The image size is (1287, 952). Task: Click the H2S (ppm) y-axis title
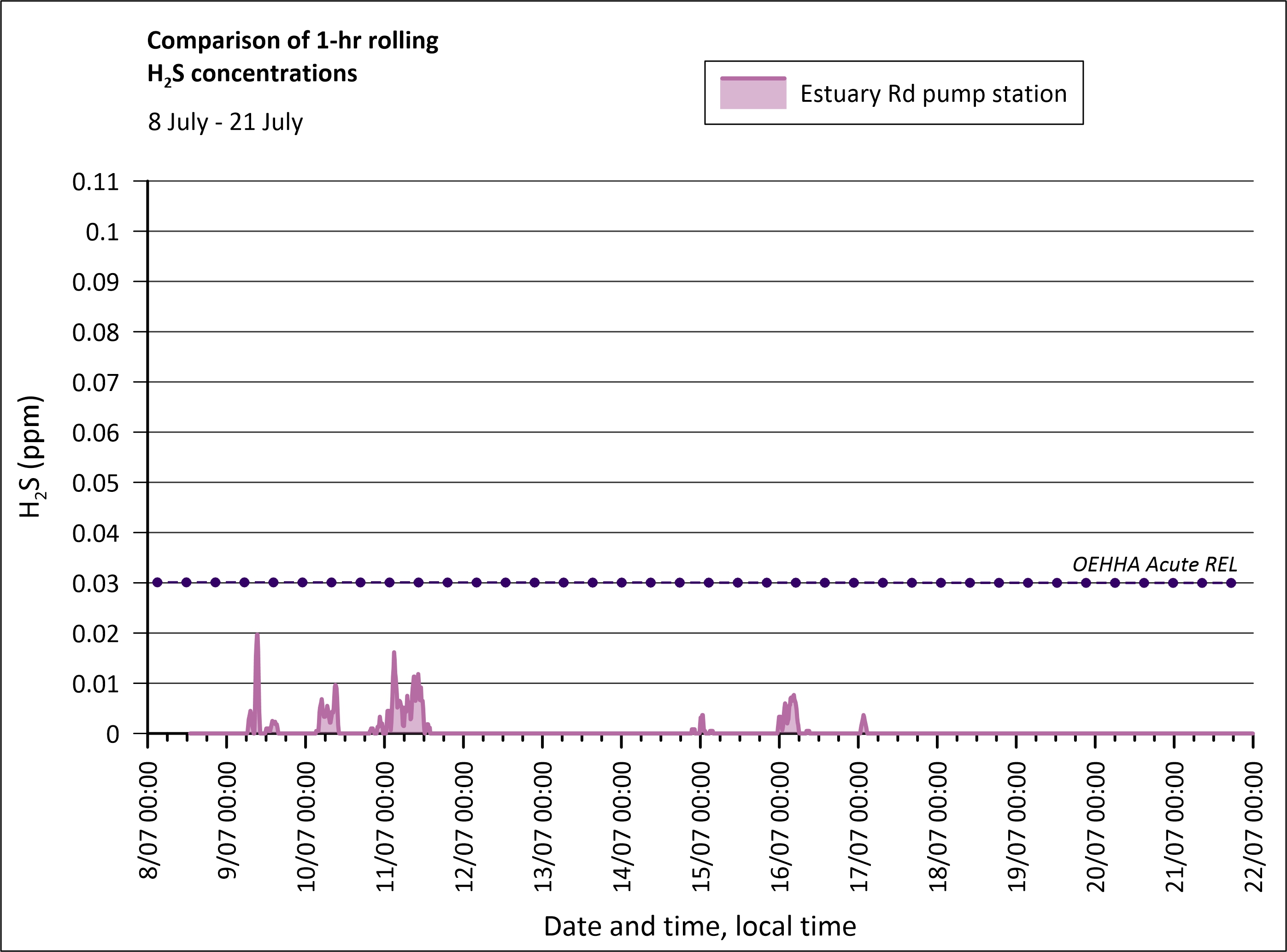(30, 456)
